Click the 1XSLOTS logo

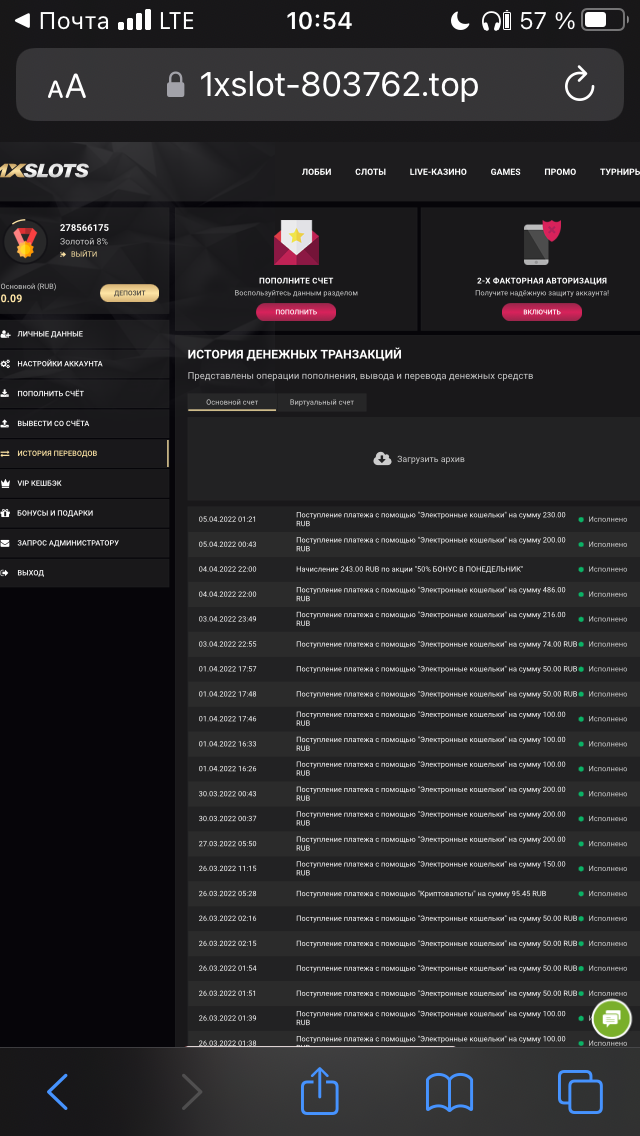[x=45, y=171]
